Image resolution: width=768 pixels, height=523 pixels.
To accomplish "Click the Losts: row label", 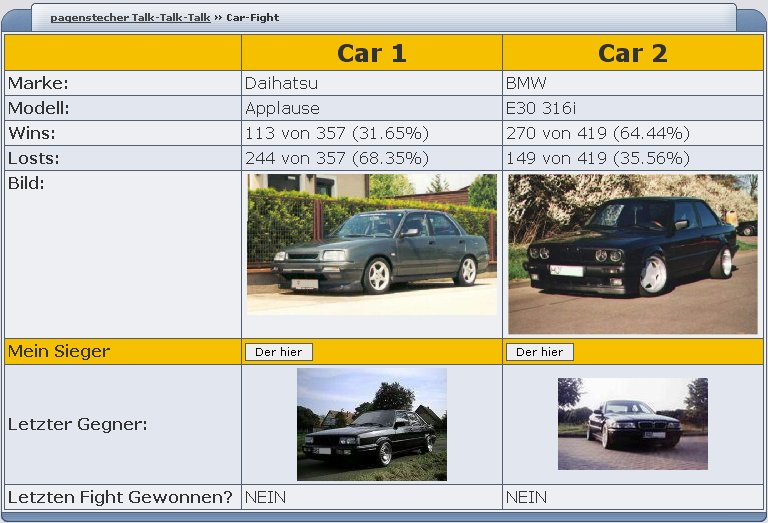I will (33, 158).
